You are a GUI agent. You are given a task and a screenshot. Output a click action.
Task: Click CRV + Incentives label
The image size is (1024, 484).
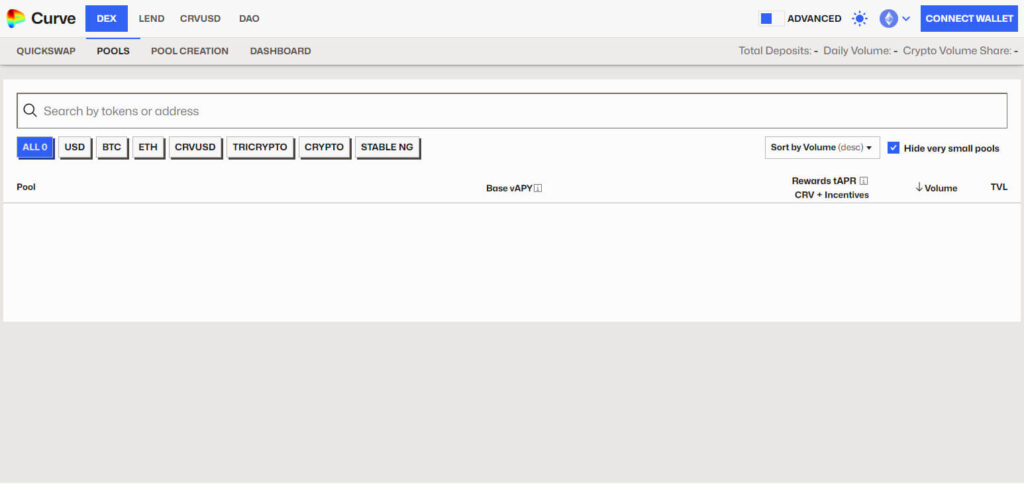point(831,195)
